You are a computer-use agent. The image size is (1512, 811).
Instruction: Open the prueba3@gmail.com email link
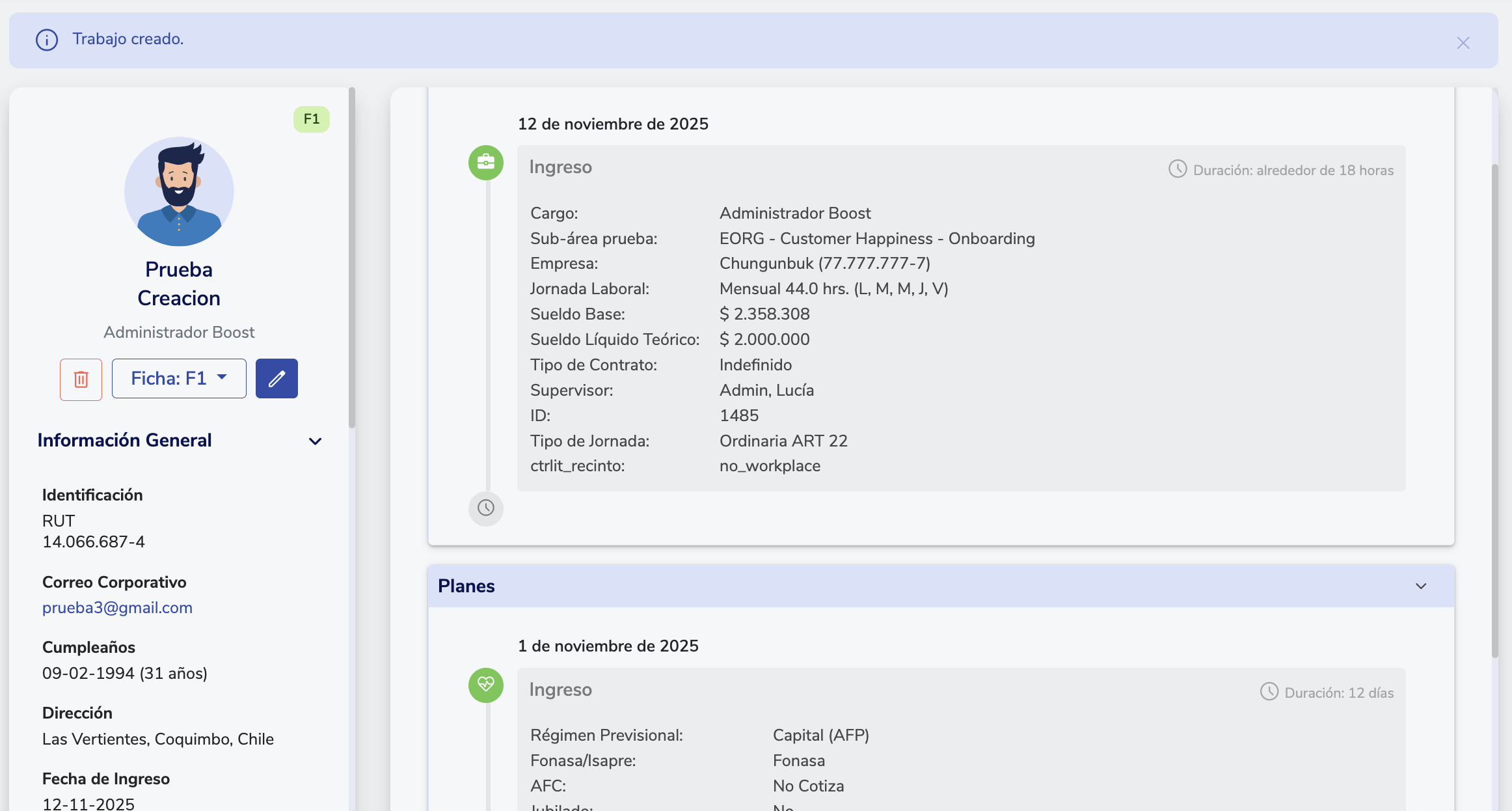coord(117,608)
